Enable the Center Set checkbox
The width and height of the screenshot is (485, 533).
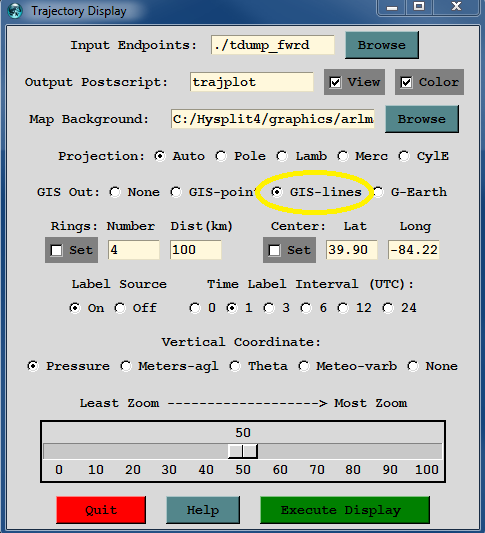(289, 250)
